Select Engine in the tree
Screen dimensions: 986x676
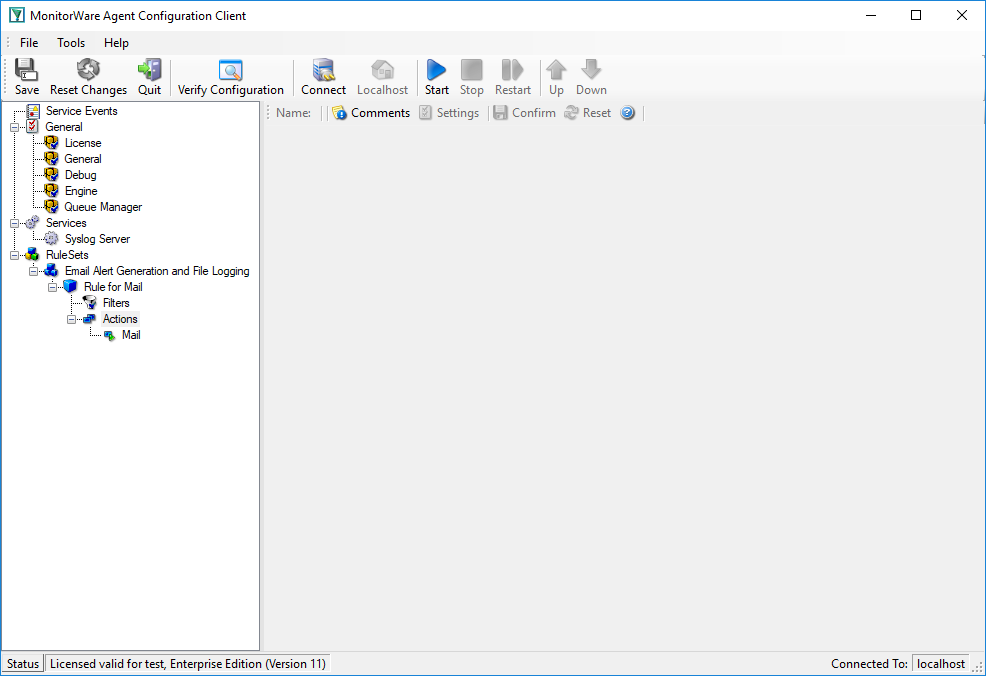pos(81,191)
